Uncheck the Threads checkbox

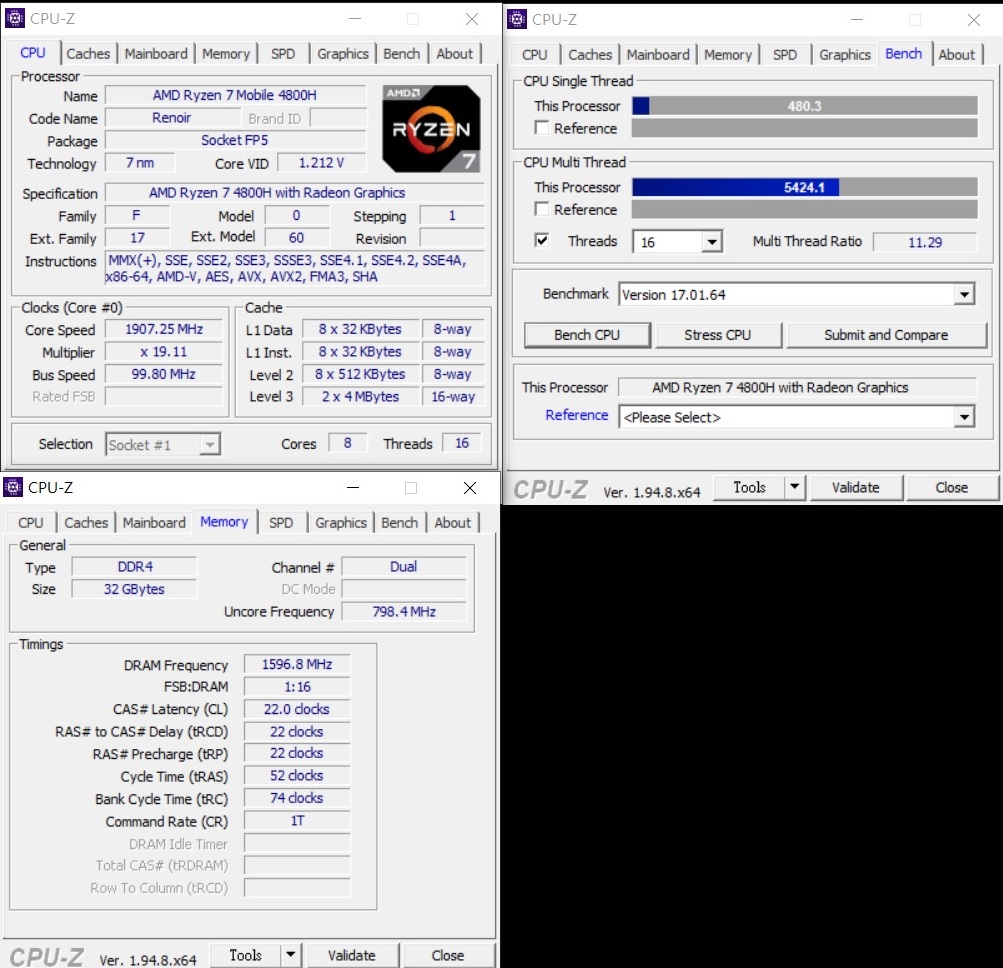click(542, 241)
